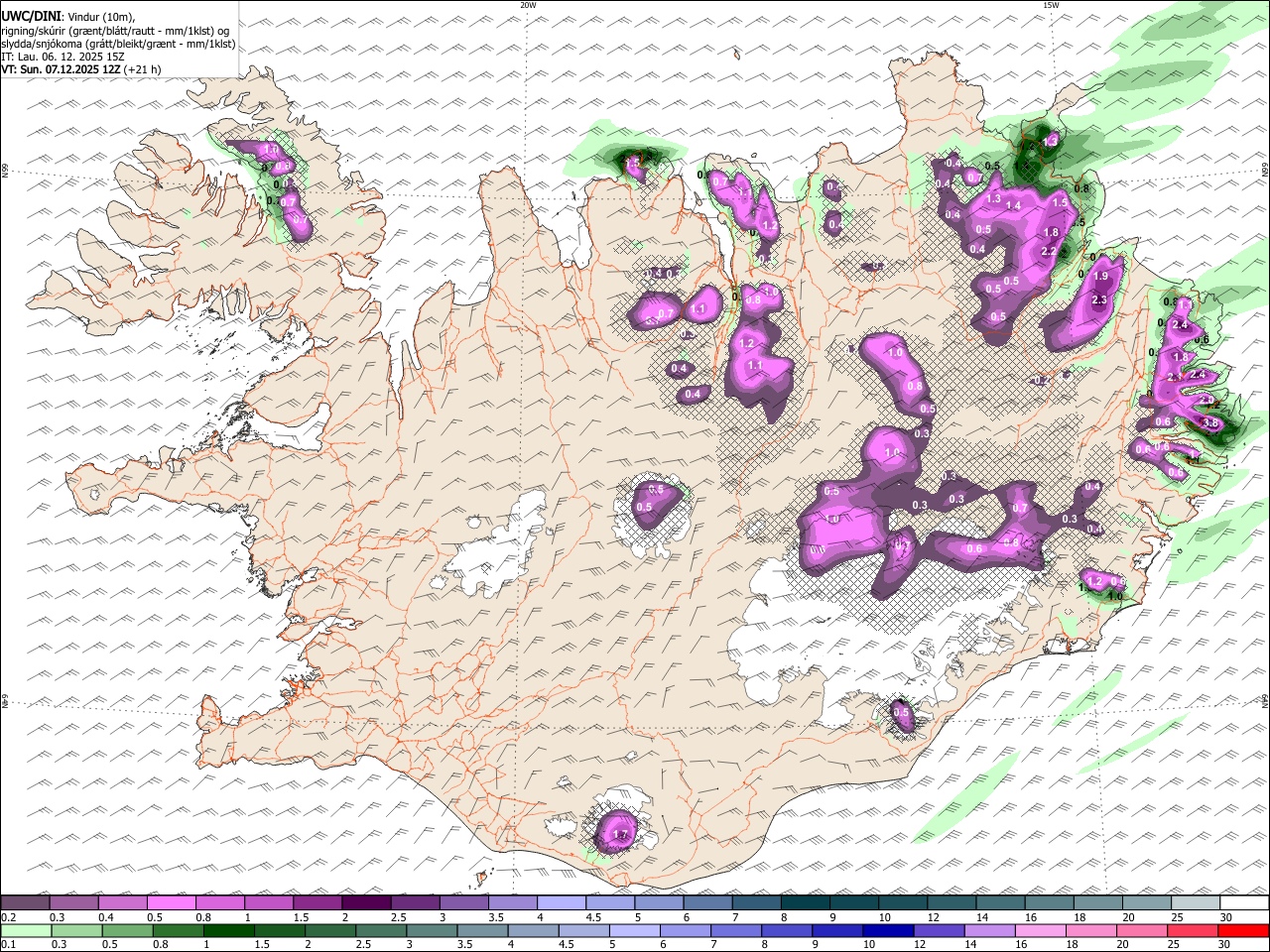
Task: Click upper legend white swatch starting at 30
Action: tap(1243, 902)
